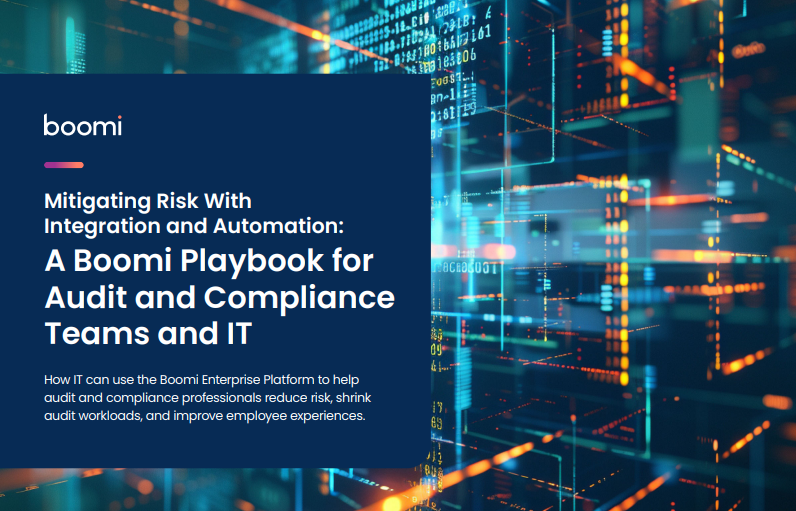Click the word 'Automation:' in the heading
Image resolution: width=796 pixels, height=511 pixels.
tap(286, 226)
